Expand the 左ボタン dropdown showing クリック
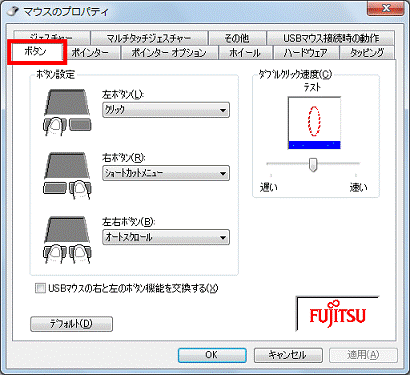The image size is (410, 375). (166, 110)
